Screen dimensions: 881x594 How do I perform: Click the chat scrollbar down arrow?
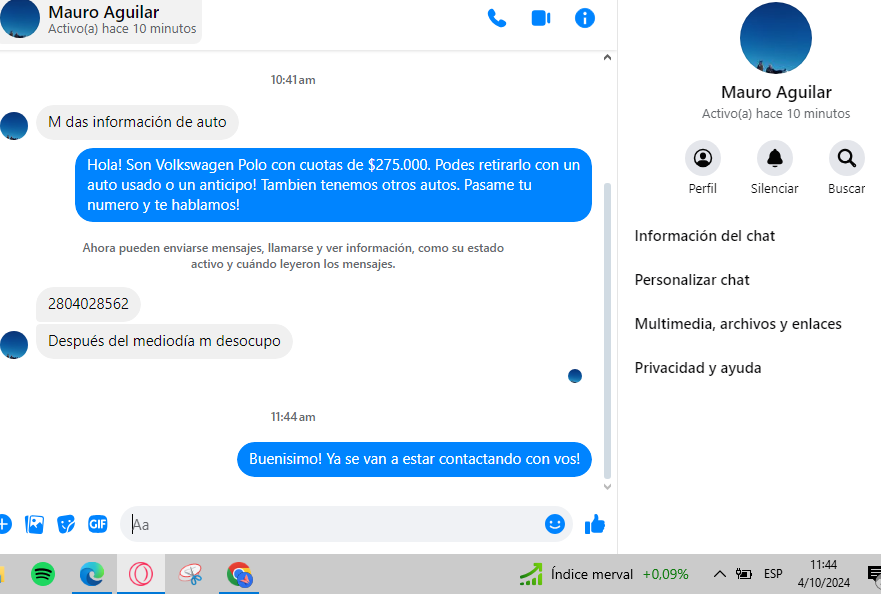606,486
